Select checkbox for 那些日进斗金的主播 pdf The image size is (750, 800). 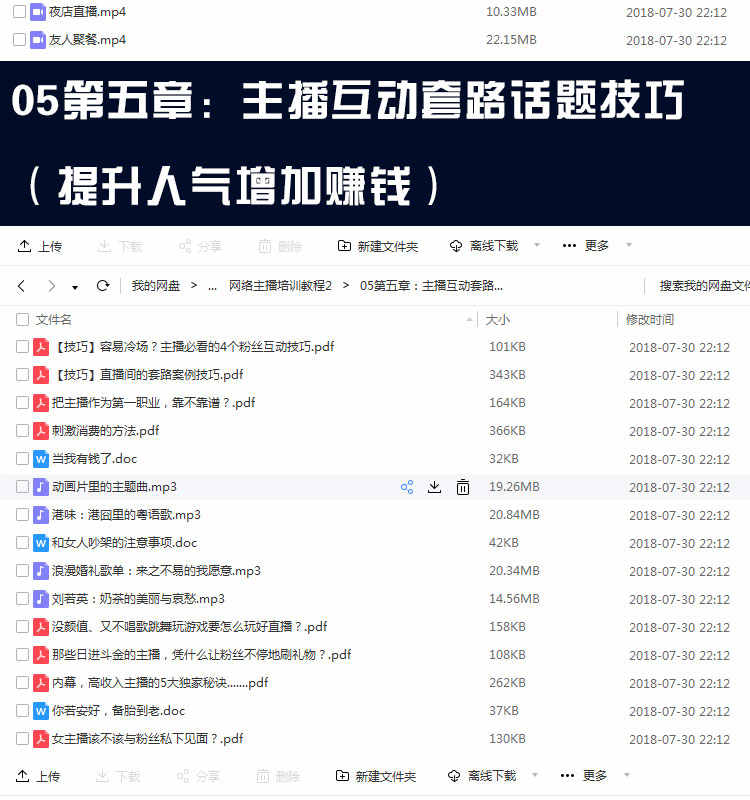click(x=22, y=655)
